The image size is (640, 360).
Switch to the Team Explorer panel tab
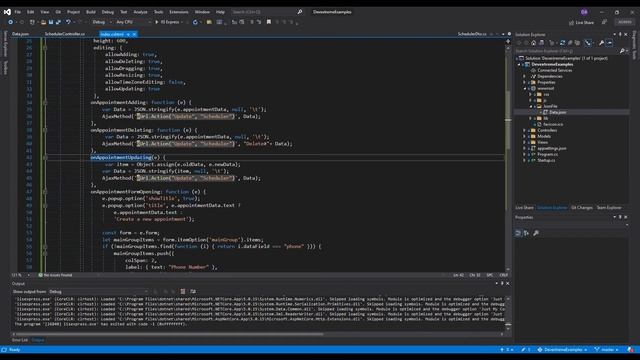609,208
